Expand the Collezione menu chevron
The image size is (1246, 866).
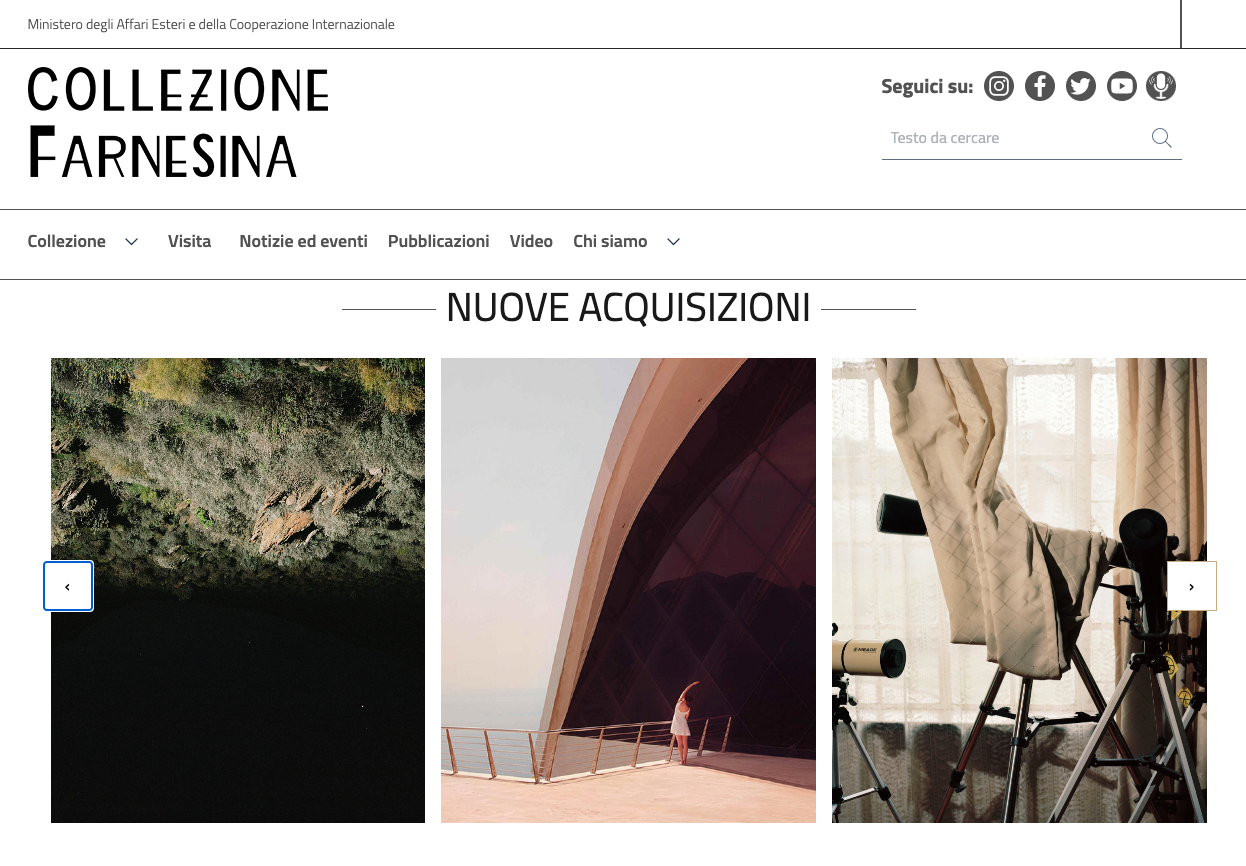pyautogui.click(x=131, y=242)
